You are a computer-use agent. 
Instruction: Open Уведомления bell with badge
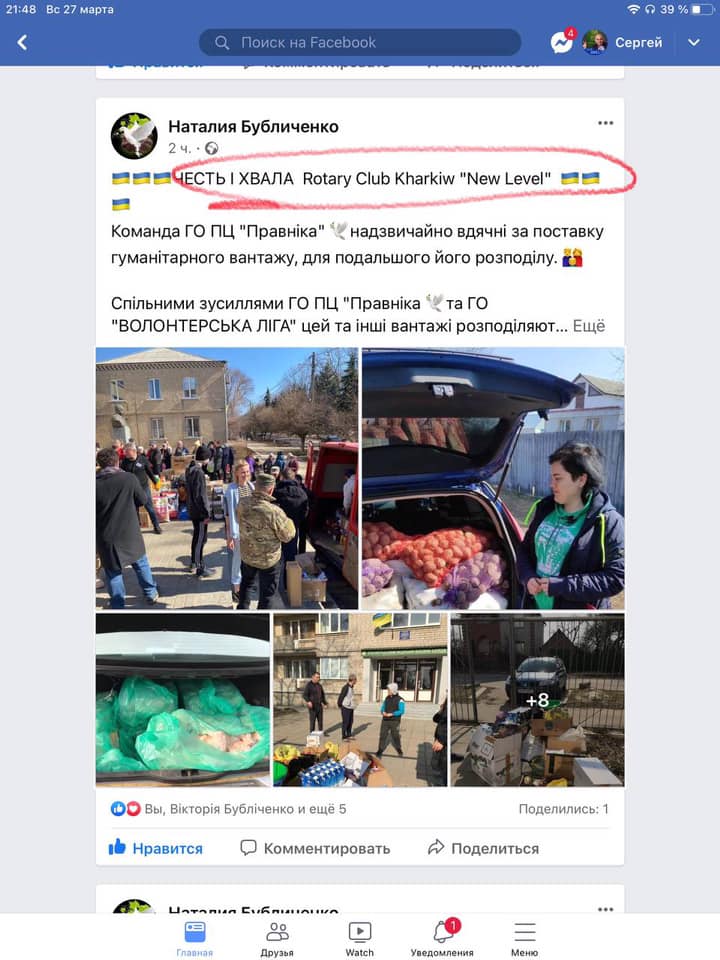[x=442, y=939]
